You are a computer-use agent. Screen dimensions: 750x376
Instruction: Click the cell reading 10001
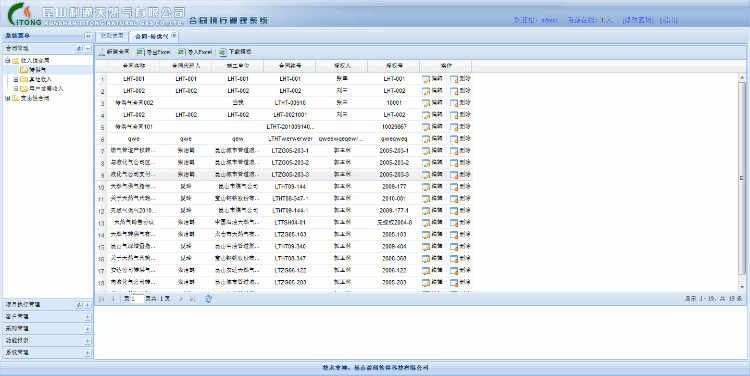pos(394,103)
